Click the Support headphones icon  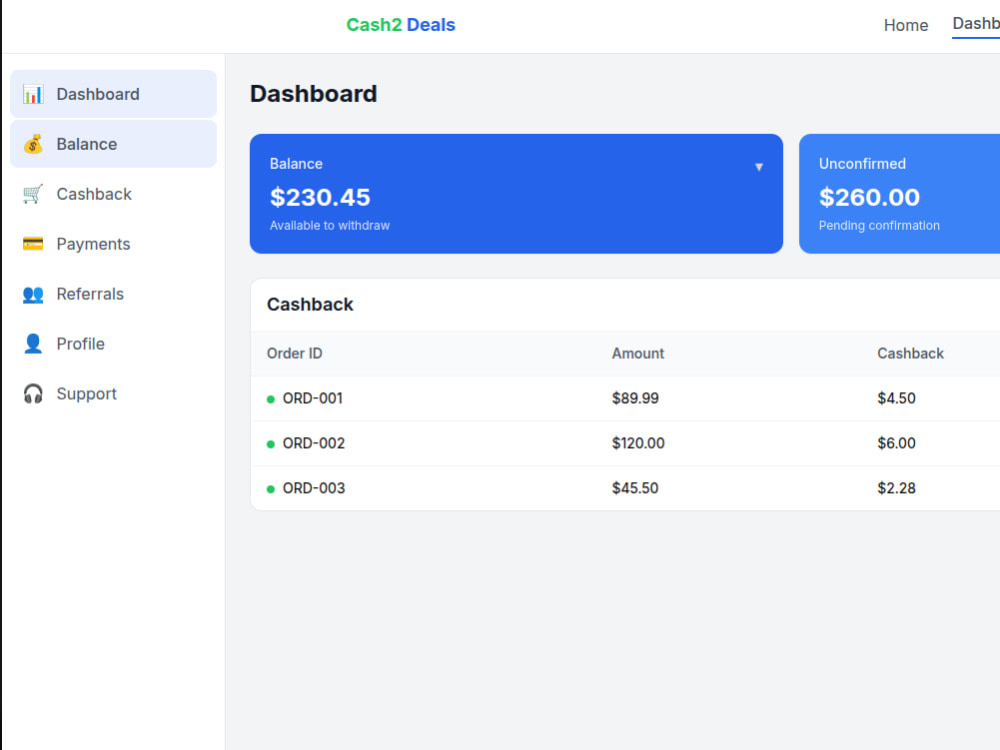click(x=33, y=393)
